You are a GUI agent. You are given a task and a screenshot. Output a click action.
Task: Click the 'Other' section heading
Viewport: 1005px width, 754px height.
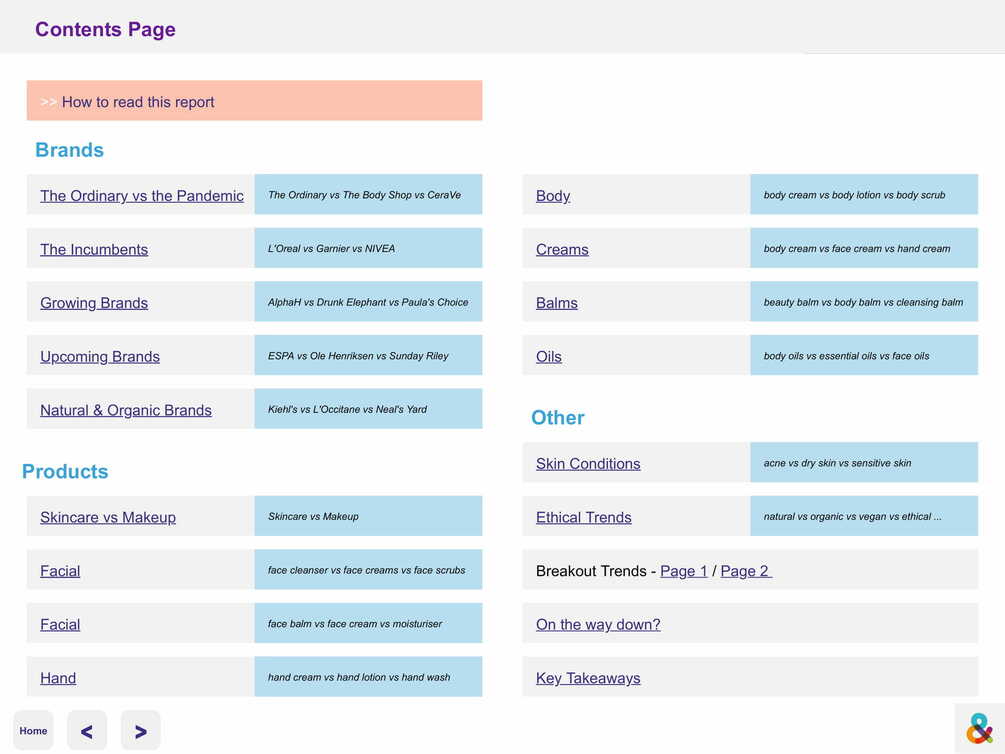tap(558, 418)
